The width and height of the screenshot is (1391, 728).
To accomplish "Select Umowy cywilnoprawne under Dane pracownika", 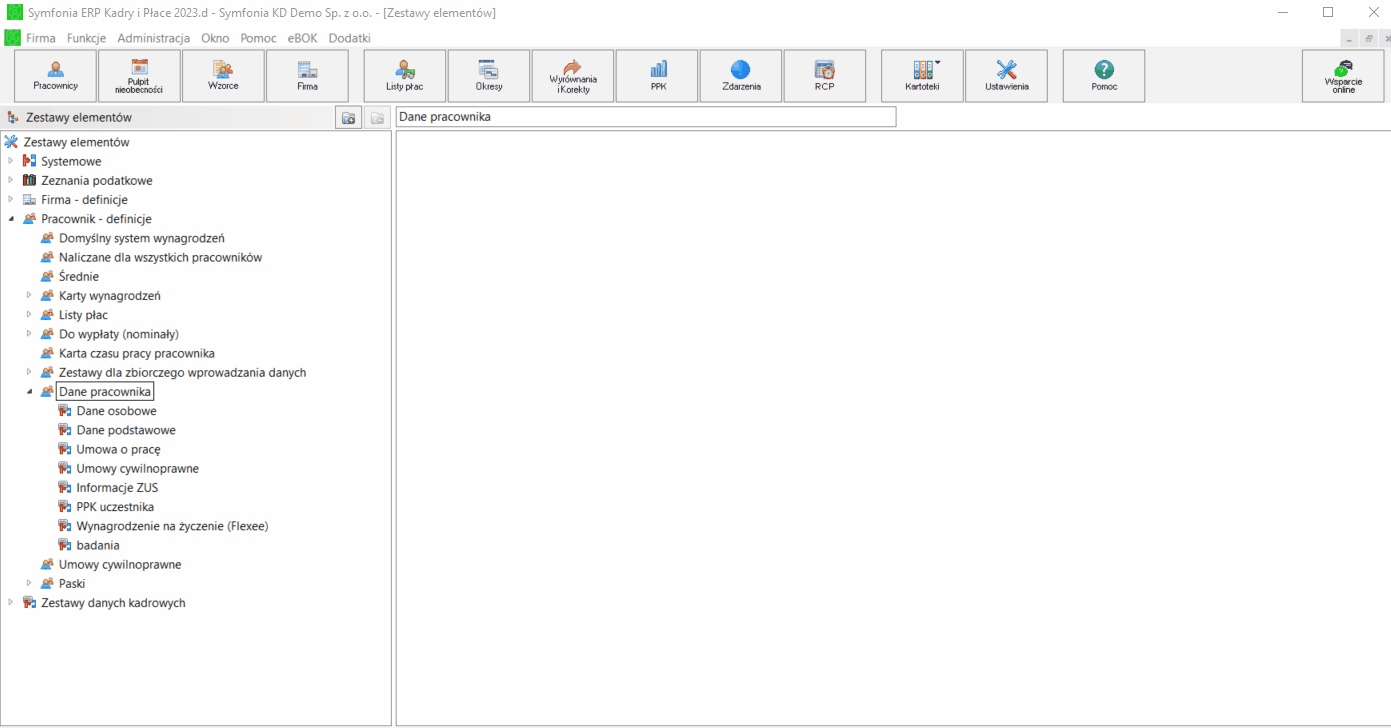I will tap(138, 468).
